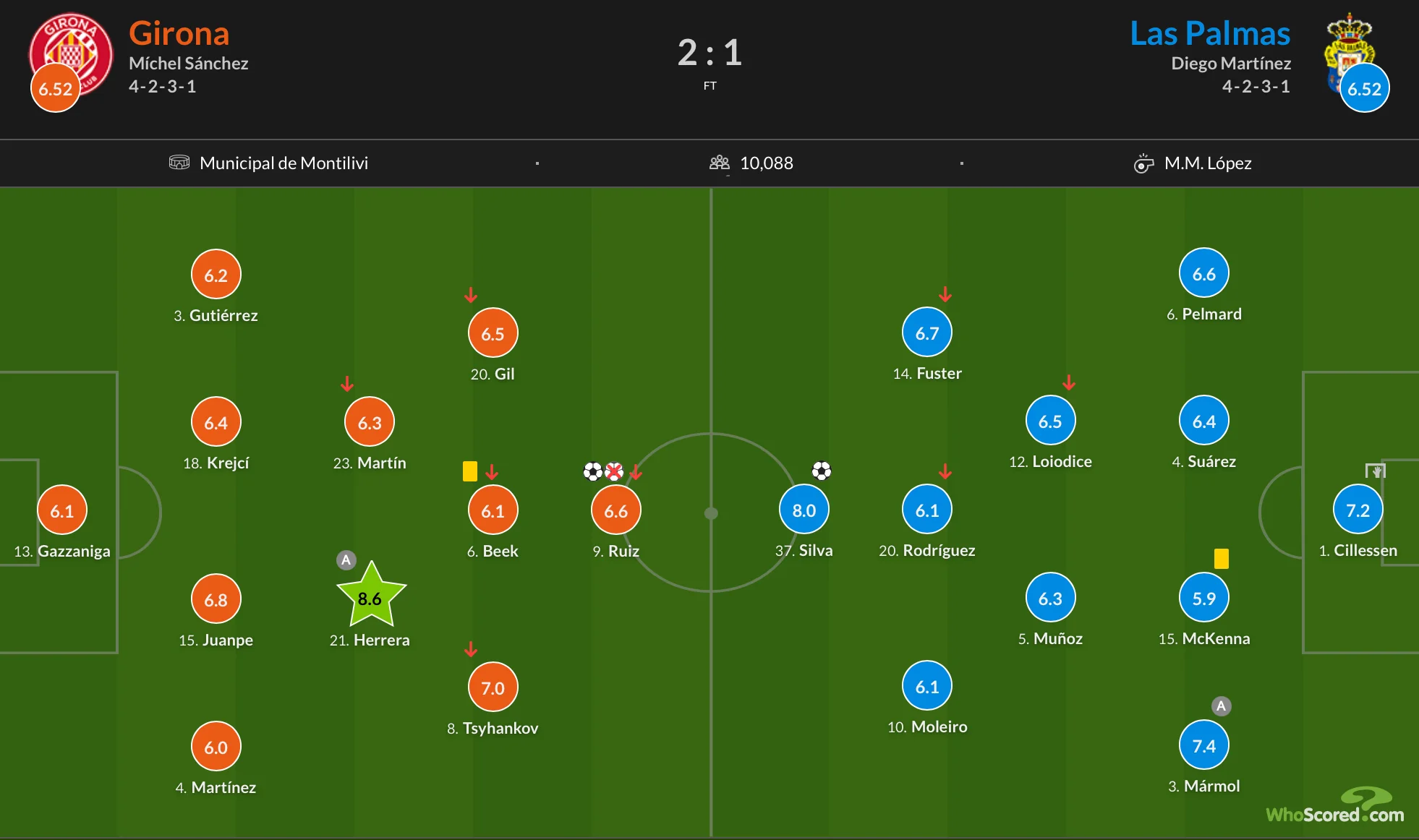Select Herrera's green star rating
The height and width of the screenshot is (840, 1419).
(x=370, y=598)
